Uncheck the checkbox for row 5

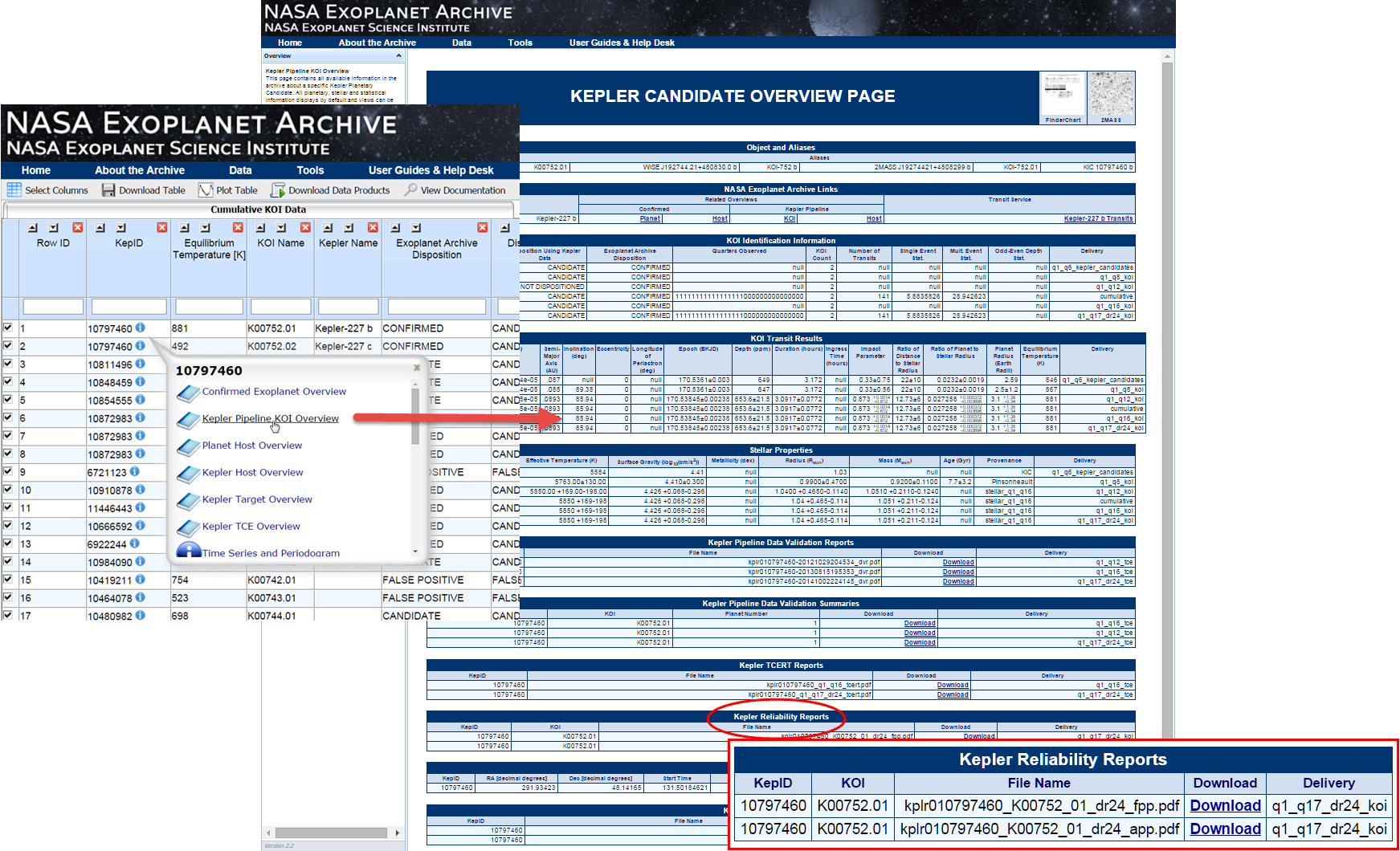tap(8, 399)
